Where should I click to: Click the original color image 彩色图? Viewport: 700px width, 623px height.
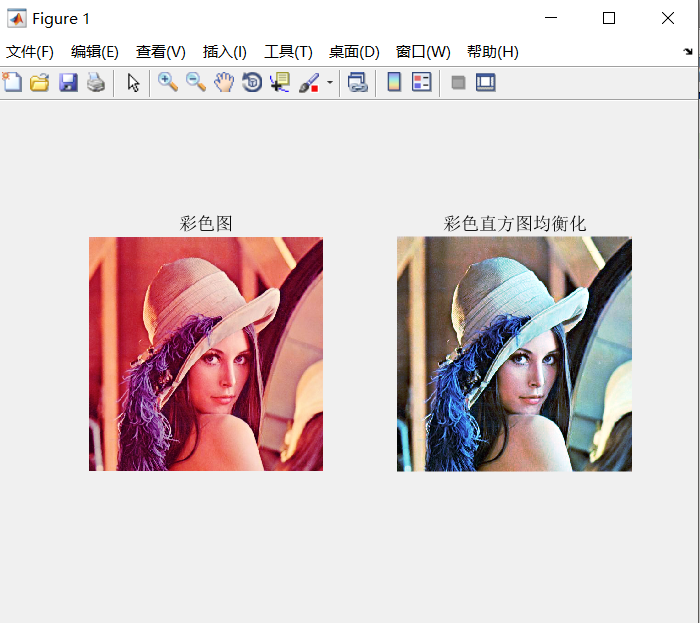[x=206, y=354]
